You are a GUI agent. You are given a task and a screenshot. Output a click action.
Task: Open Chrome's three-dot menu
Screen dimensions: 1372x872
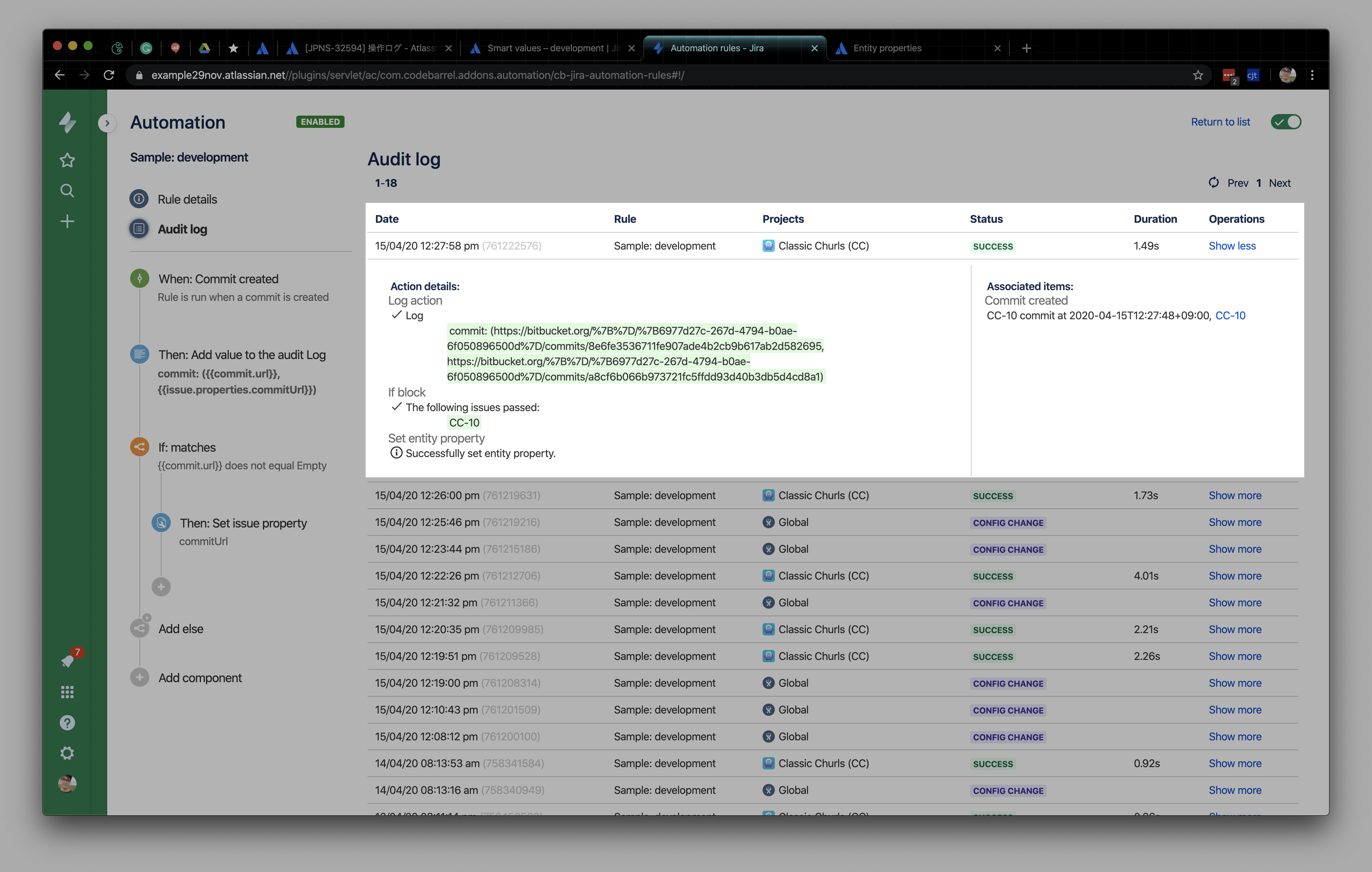tap(1312, 75)
